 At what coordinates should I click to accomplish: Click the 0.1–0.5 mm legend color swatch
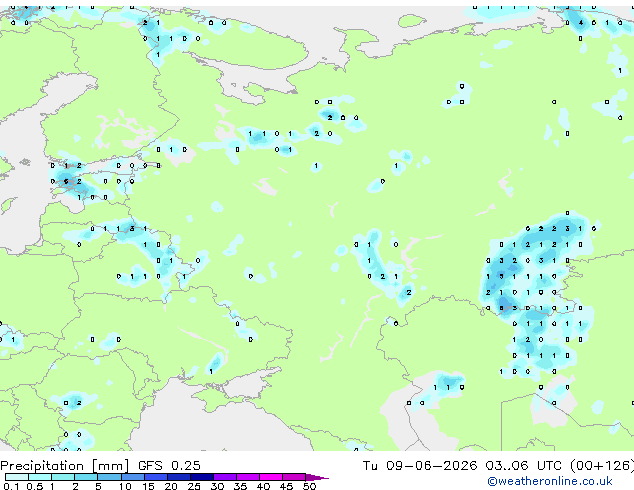tap(17, 477)
